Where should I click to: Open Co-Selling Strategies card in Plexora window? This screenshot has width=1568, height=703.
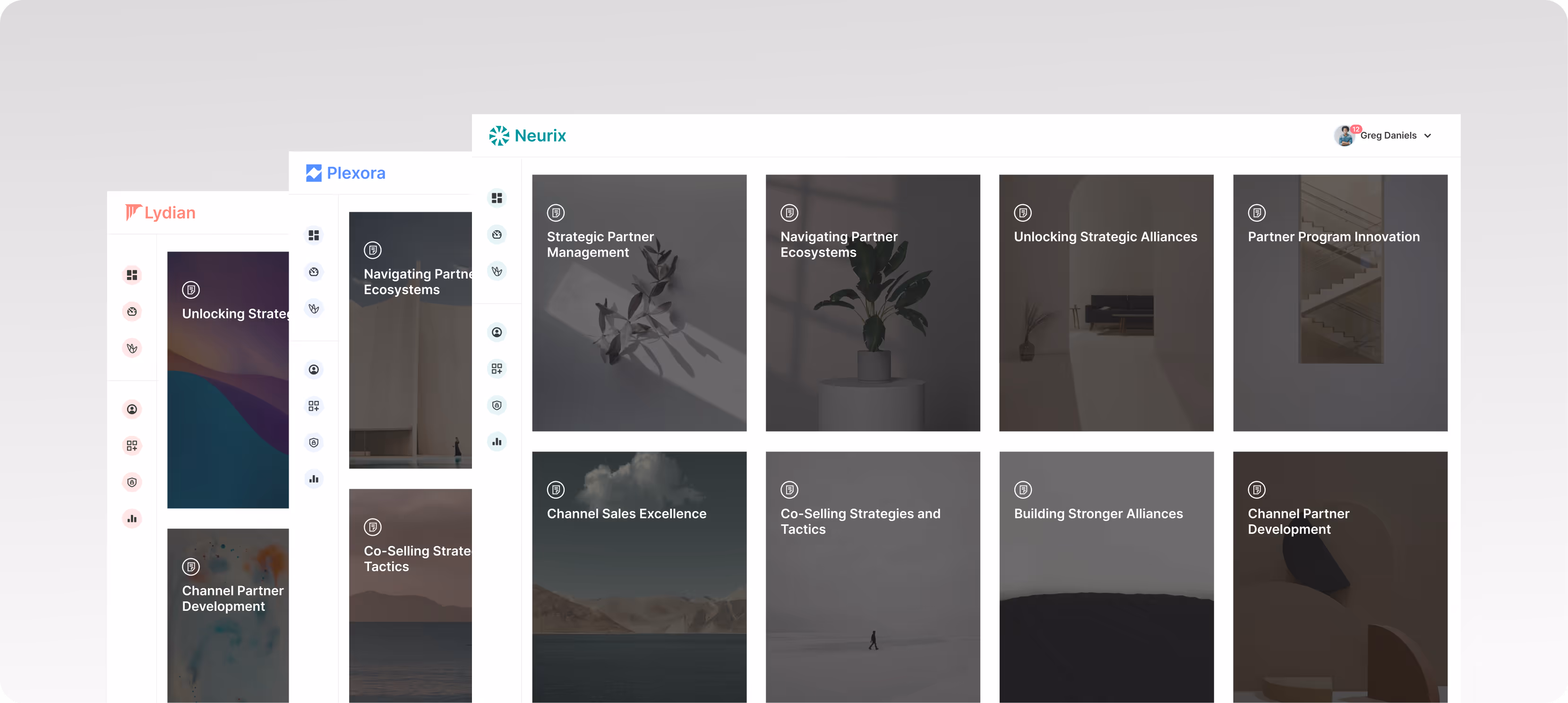pyautogui.click(x=410, y=596)
